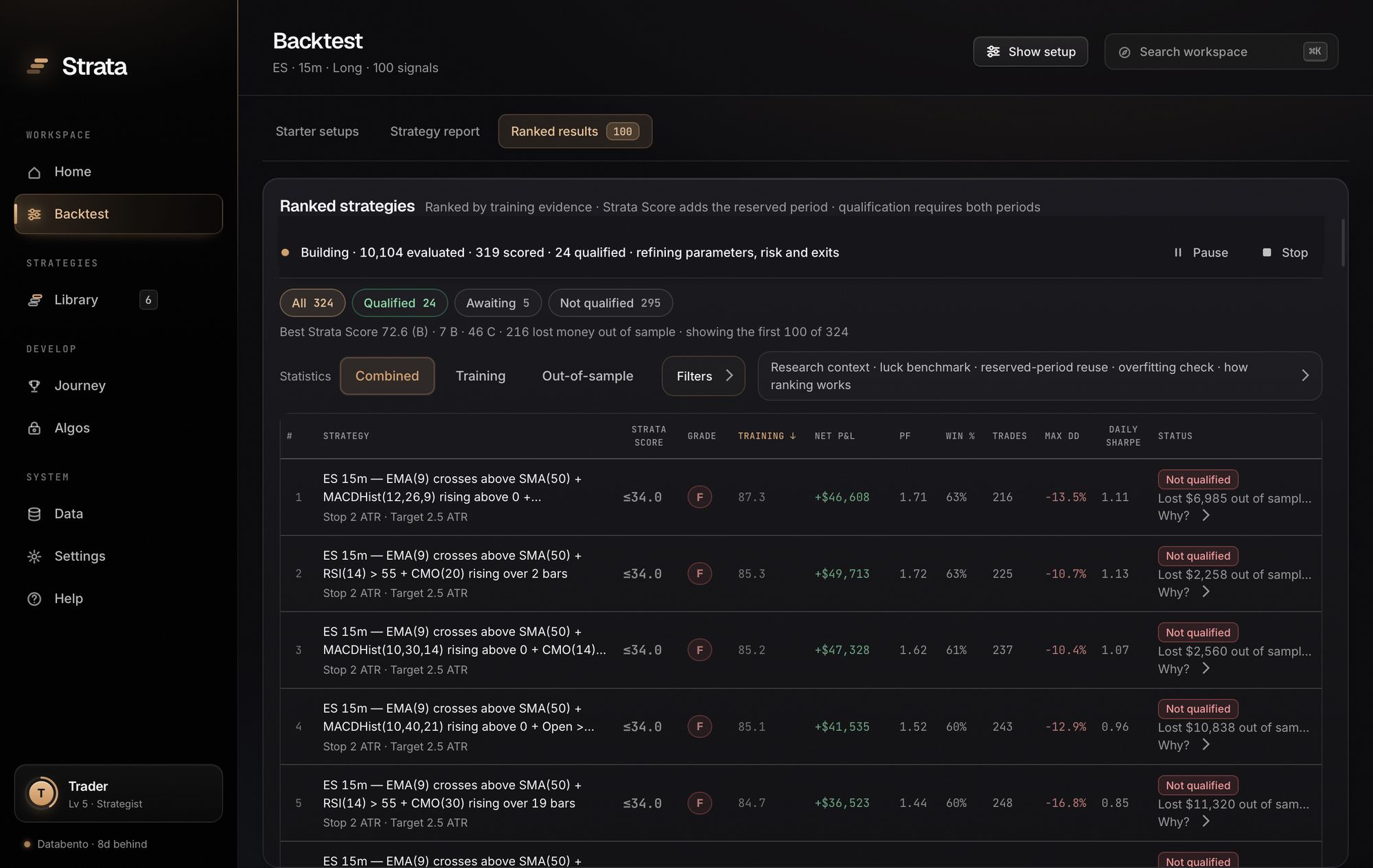
Task: Switch to the Strategy report tab
Action: (435, 131)
